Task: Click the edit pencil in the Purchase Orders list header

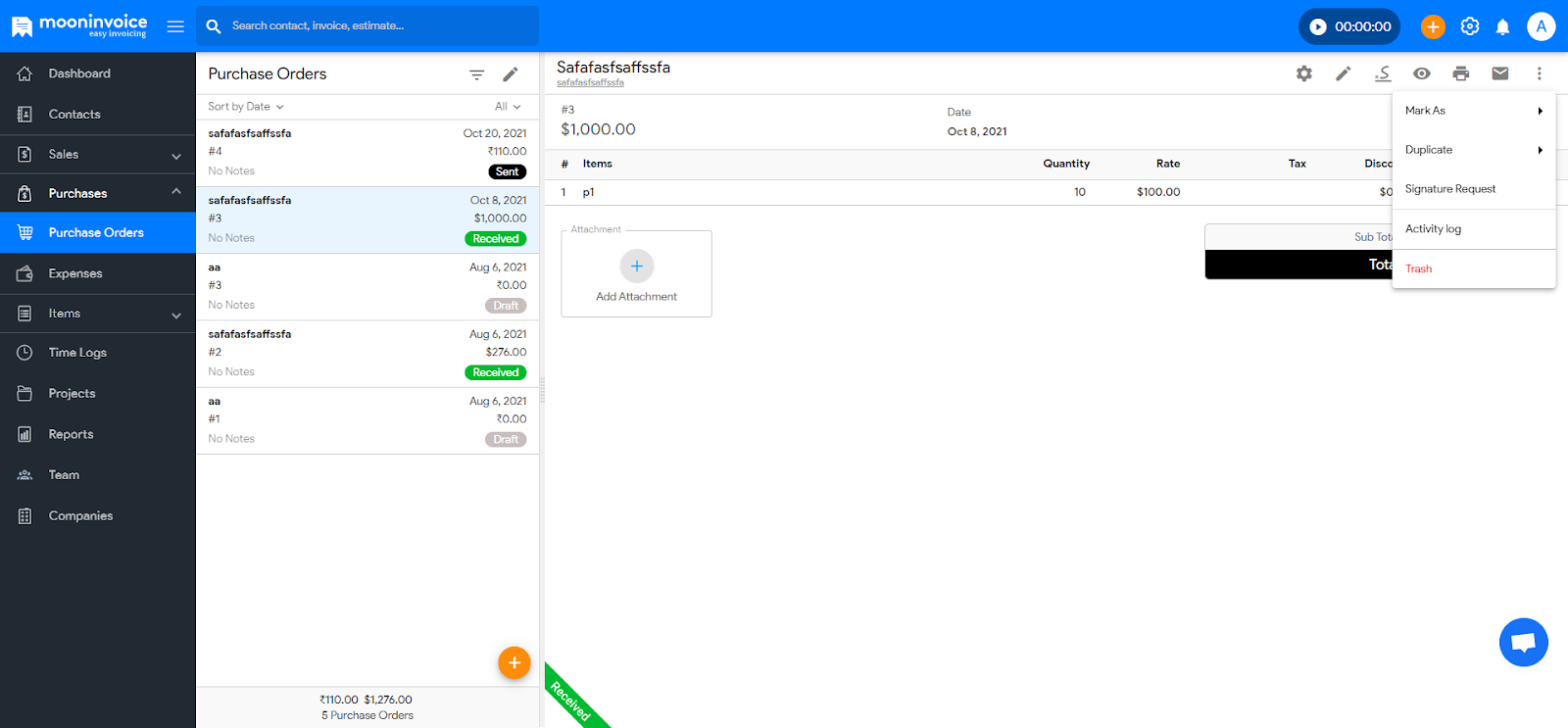Action: [511, 74]
